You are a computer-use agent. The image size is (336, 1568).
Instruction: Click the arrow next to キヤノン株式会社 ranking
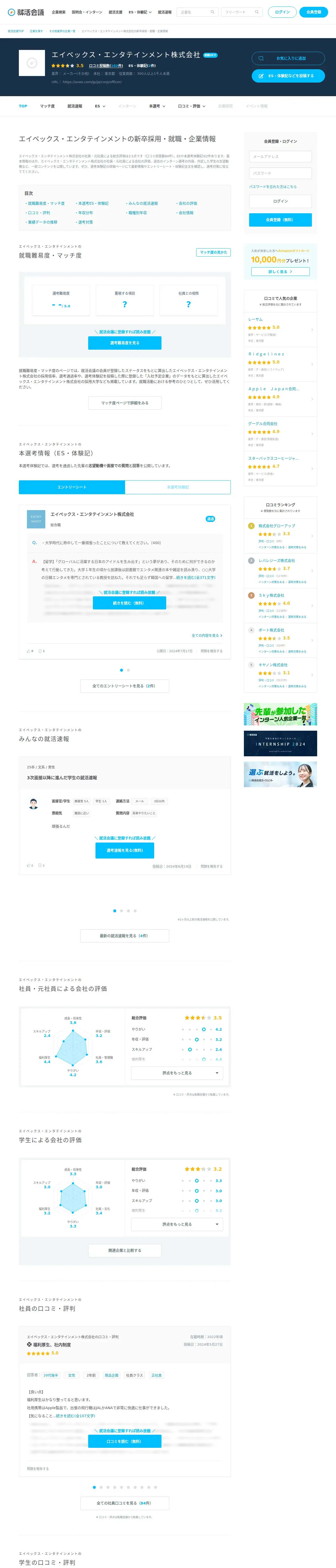(312, 675)
